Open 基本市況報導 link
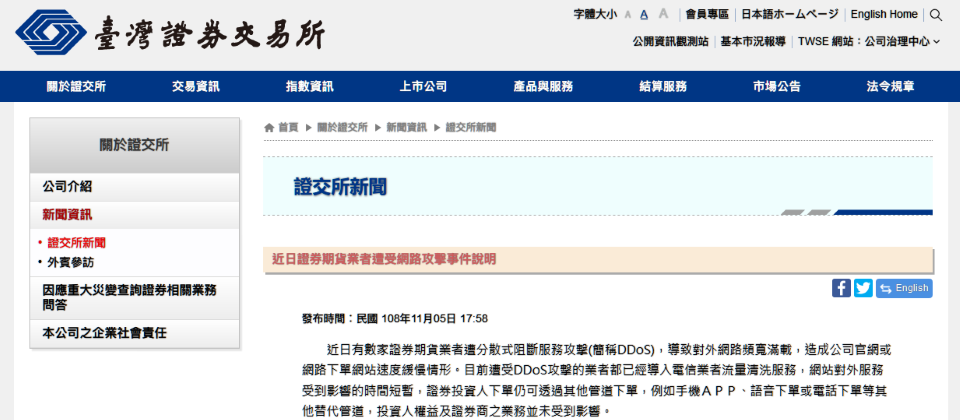Screen dimensions: 960x420 (753, 42)
